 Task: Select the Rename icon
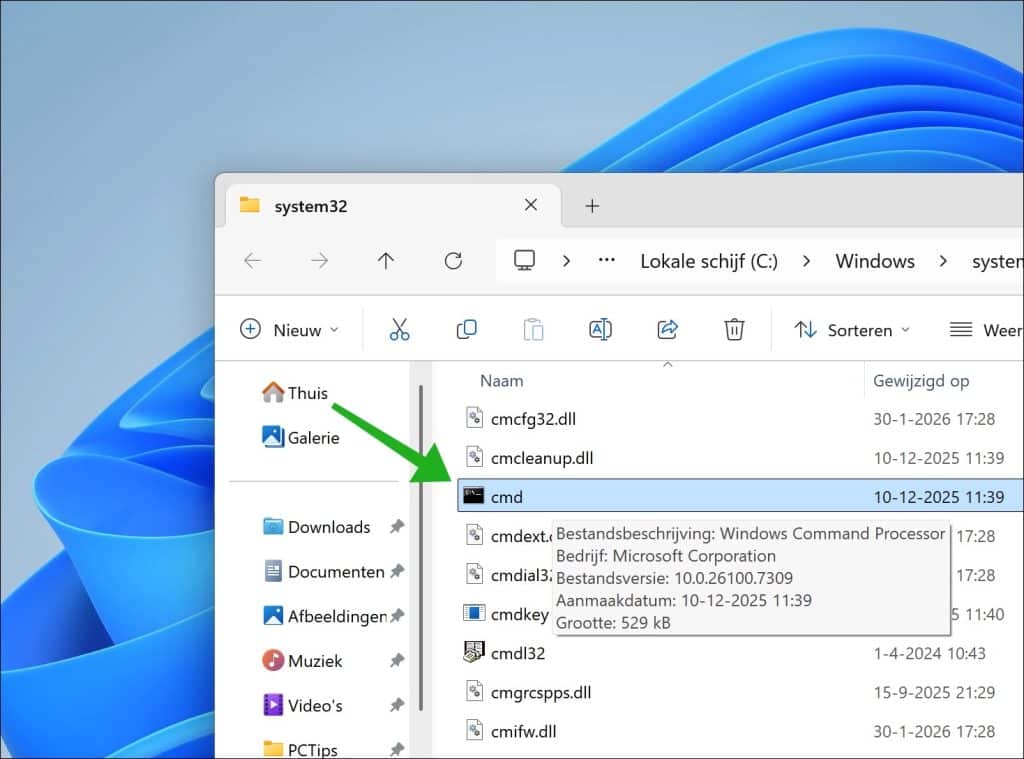coord(600,328)
